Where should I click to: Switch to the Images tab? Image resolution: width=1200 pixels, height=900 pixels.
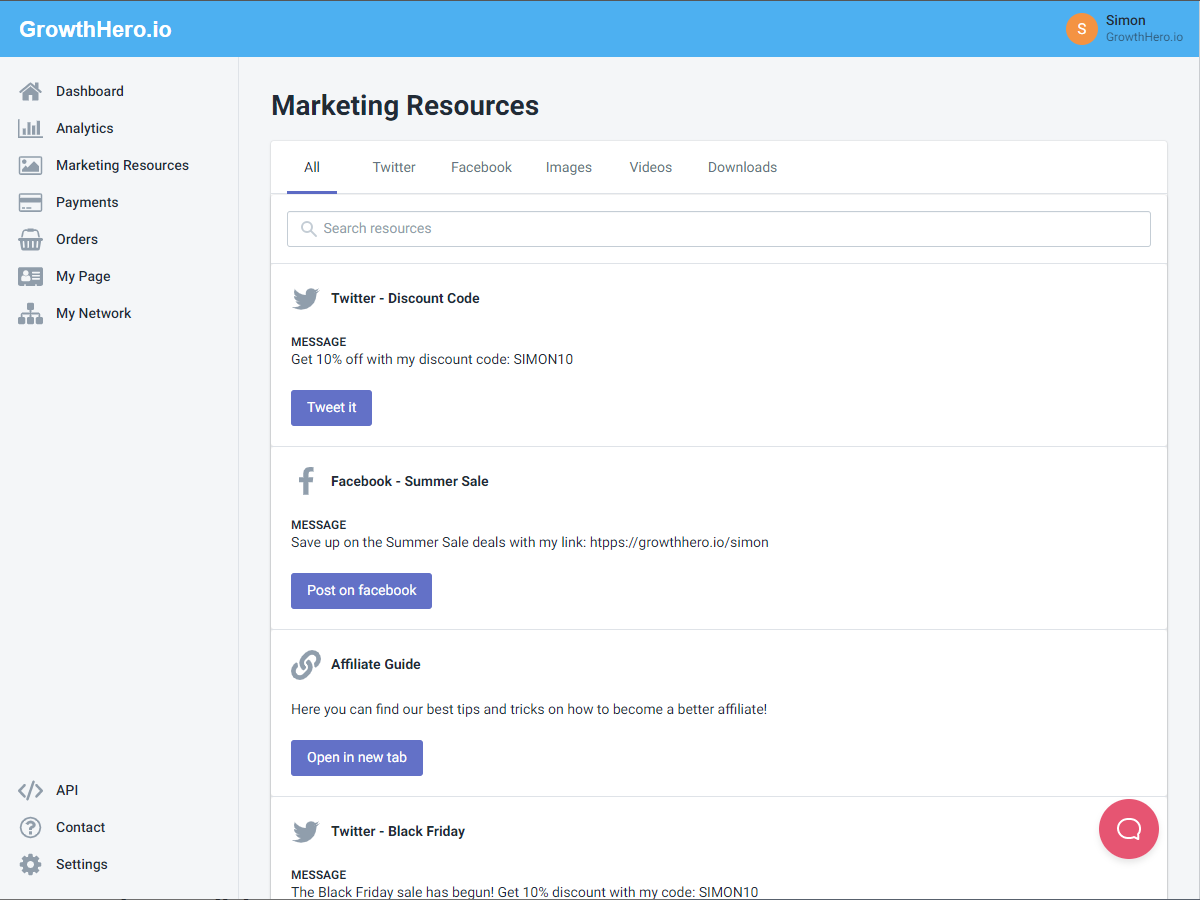568,167
